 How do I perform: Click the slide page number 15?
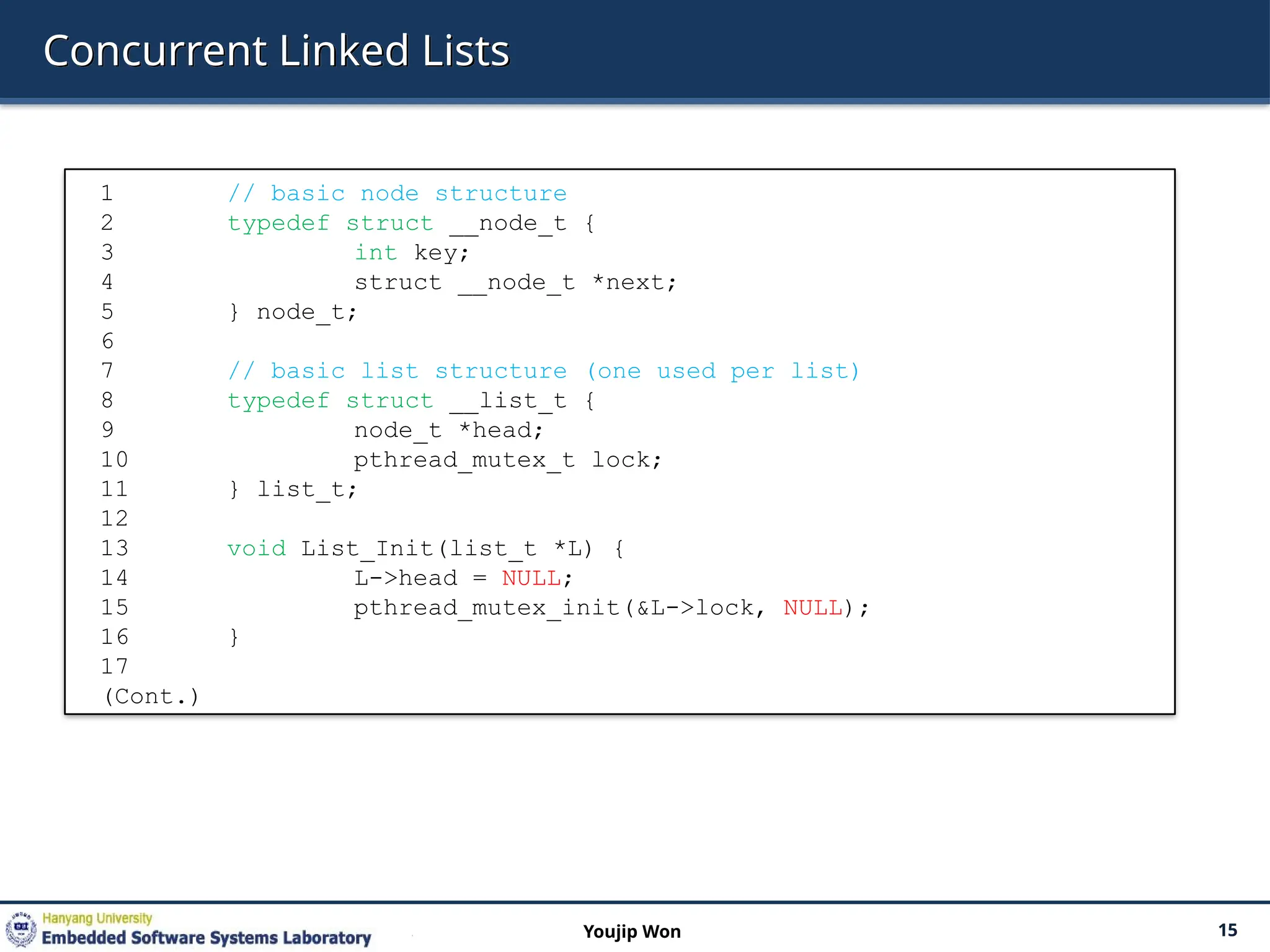coord(1227,930)
